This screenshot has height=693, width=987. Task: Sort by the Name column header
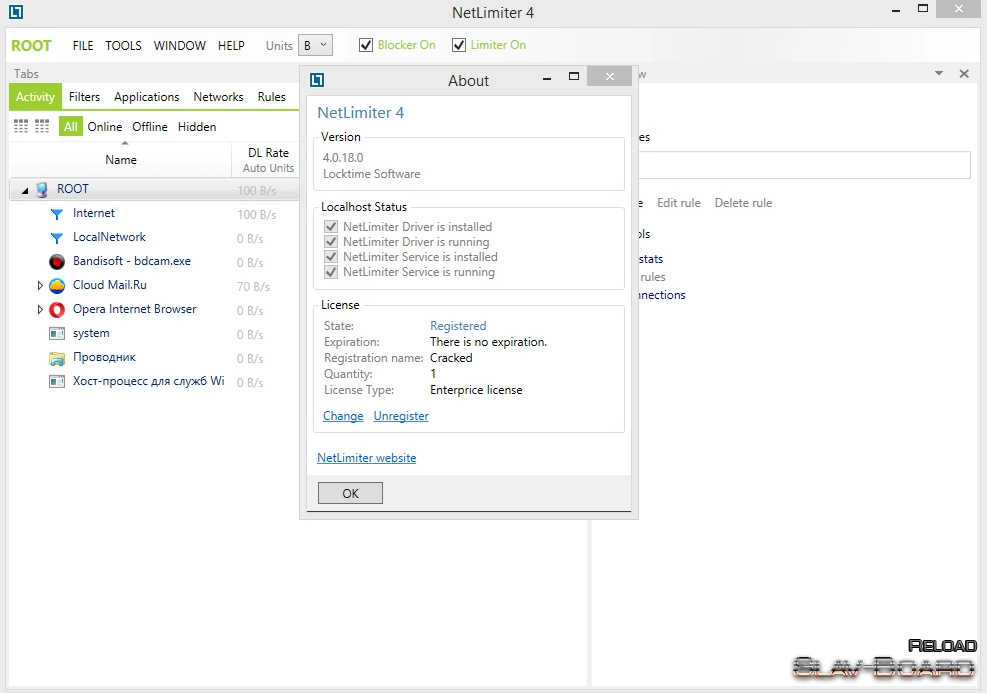[121, 160]
